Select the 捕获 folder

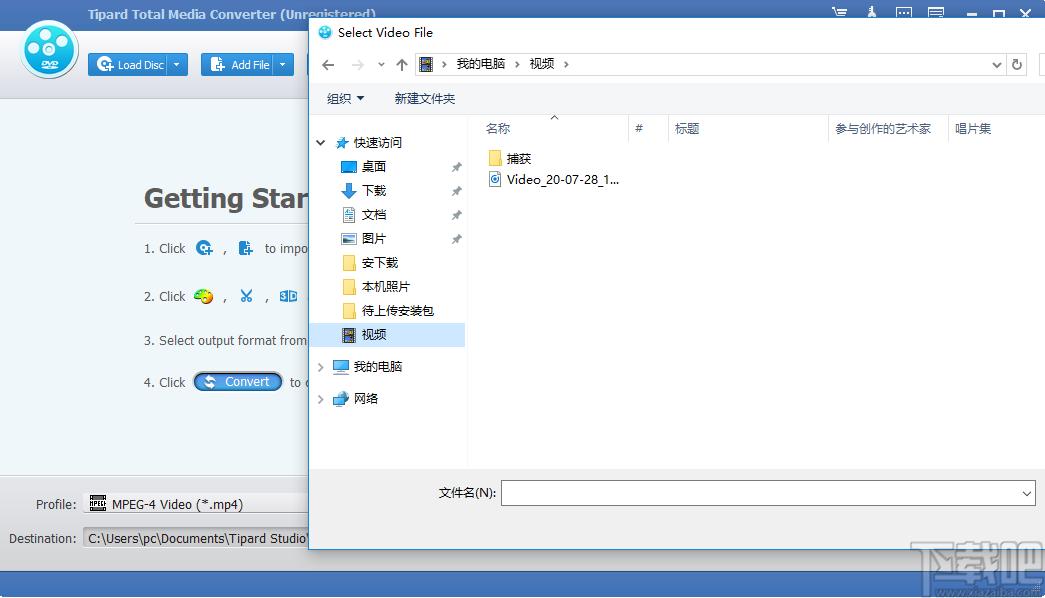(x=518, y=159)
